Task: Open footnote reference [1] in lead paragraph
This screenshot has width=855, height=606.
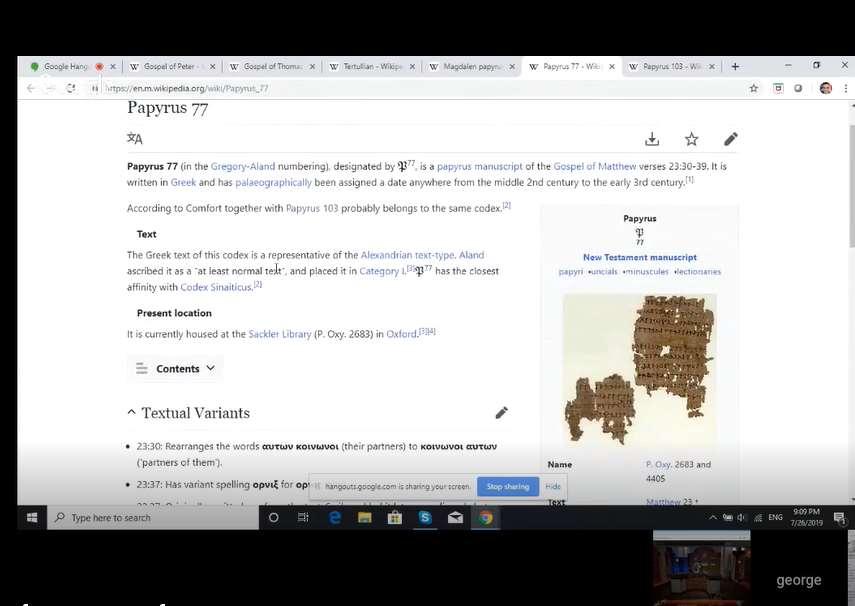Action: pos(690,179)
